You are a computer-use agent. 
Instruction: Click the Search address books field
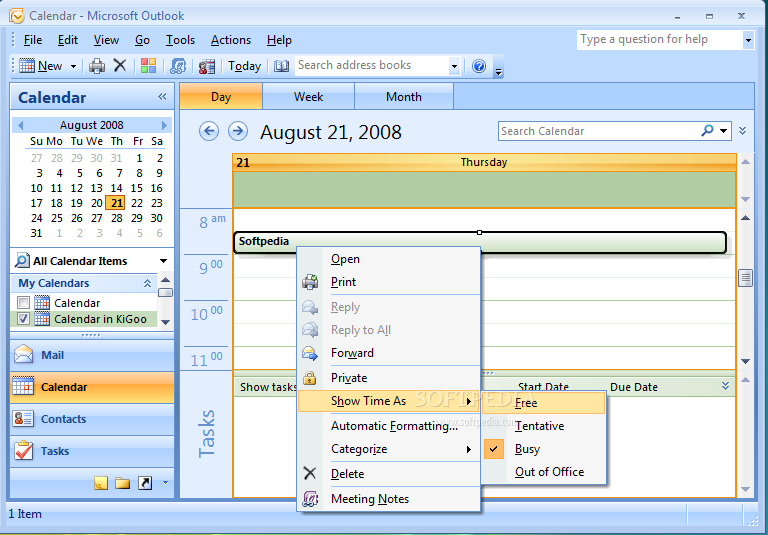371,66
